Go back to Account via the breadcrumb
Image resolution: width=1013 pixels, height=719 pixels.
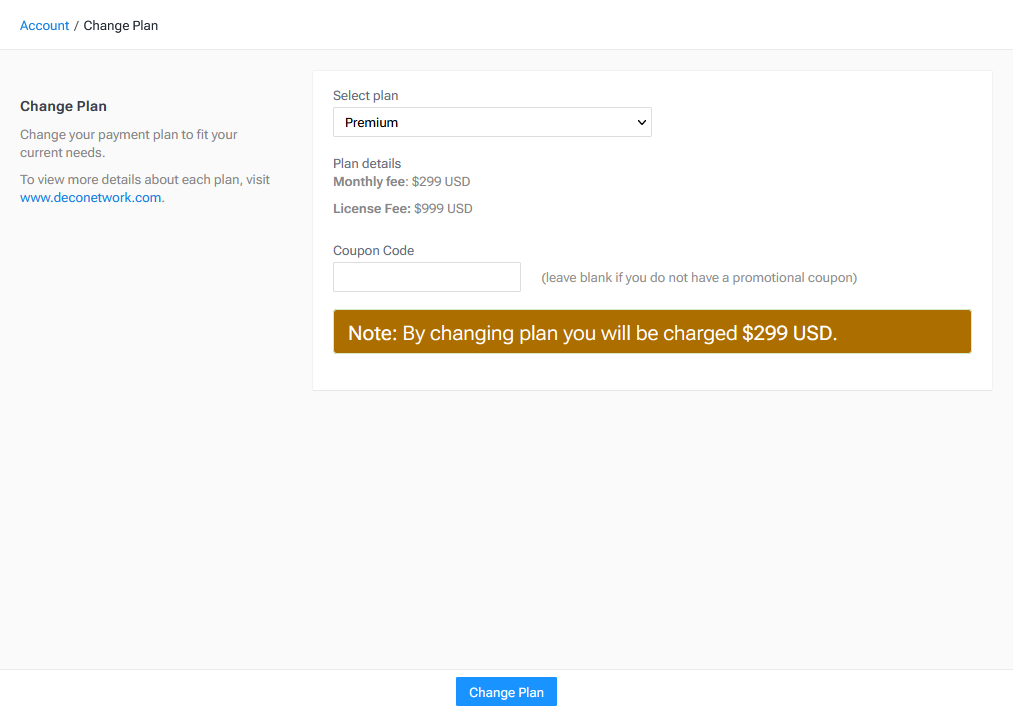point(44,25)
